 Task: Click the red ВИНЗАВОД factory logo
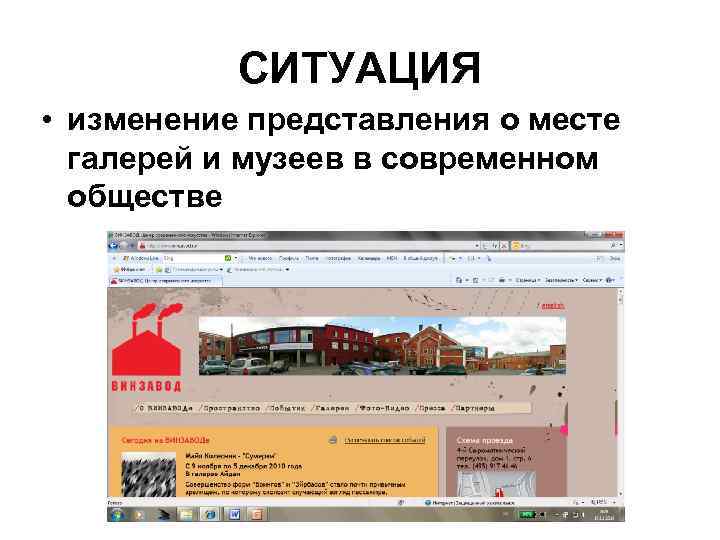point(147,348)
